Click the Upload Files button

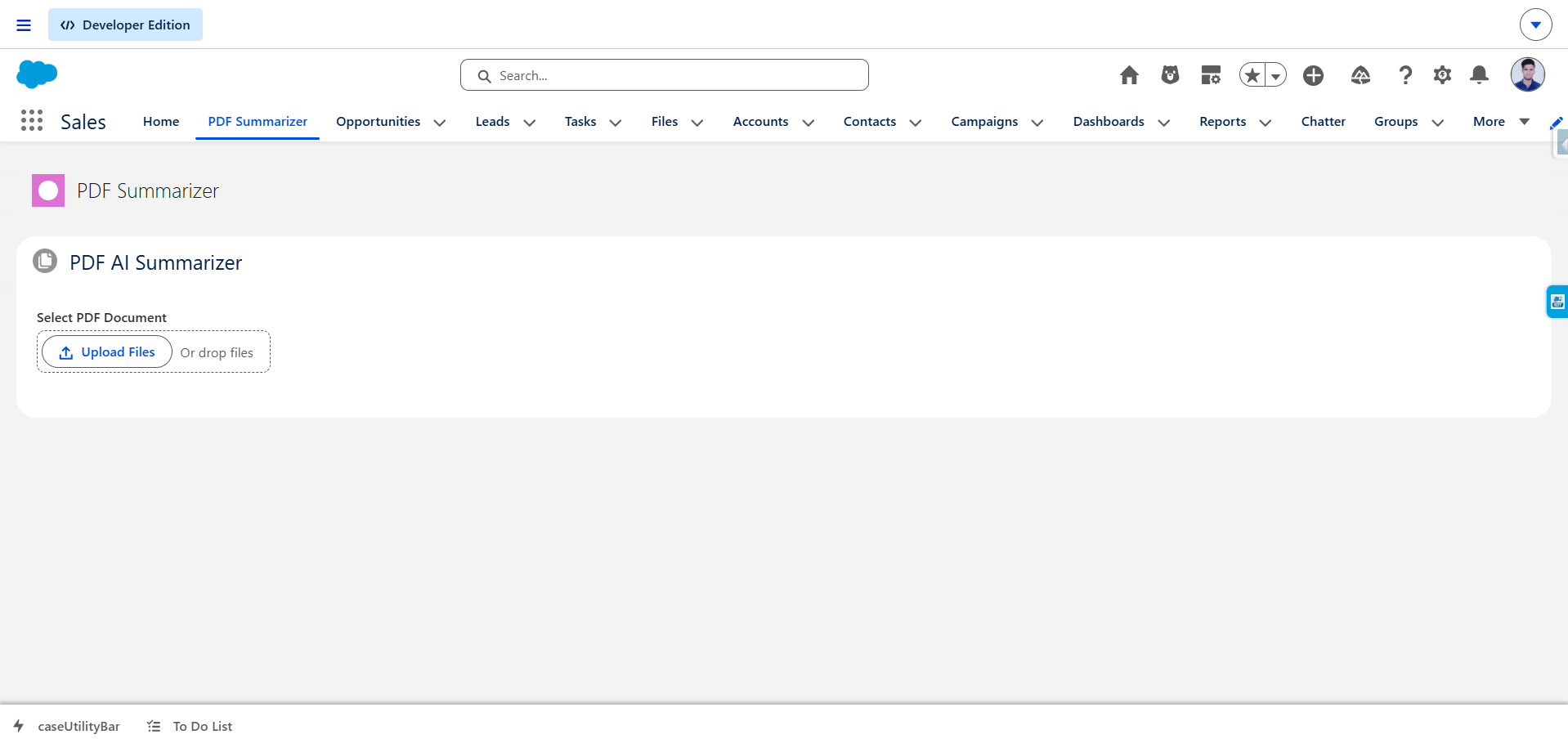(107, 352)
